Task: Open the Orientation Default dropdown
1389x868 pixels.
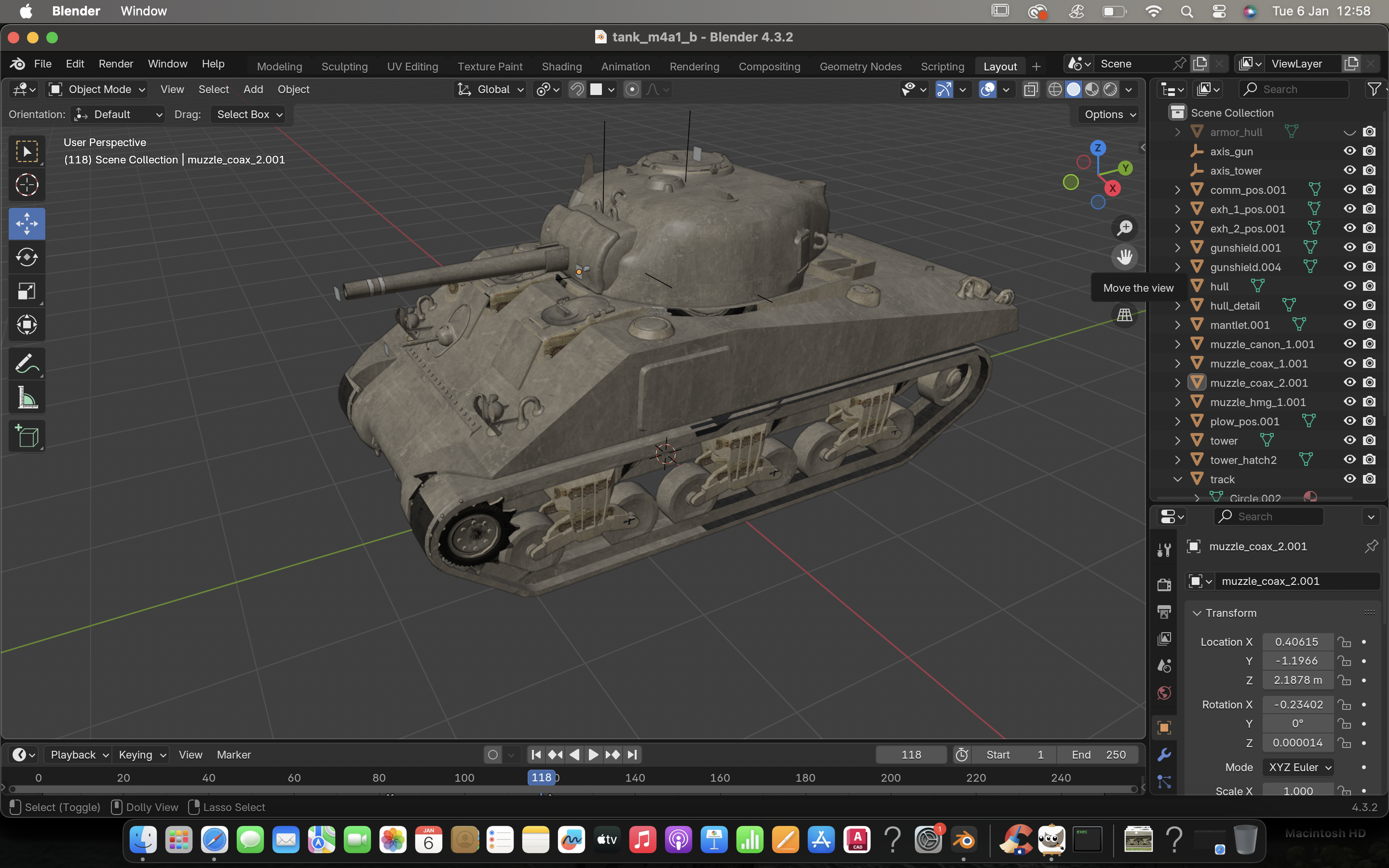Action: (118, 114)
